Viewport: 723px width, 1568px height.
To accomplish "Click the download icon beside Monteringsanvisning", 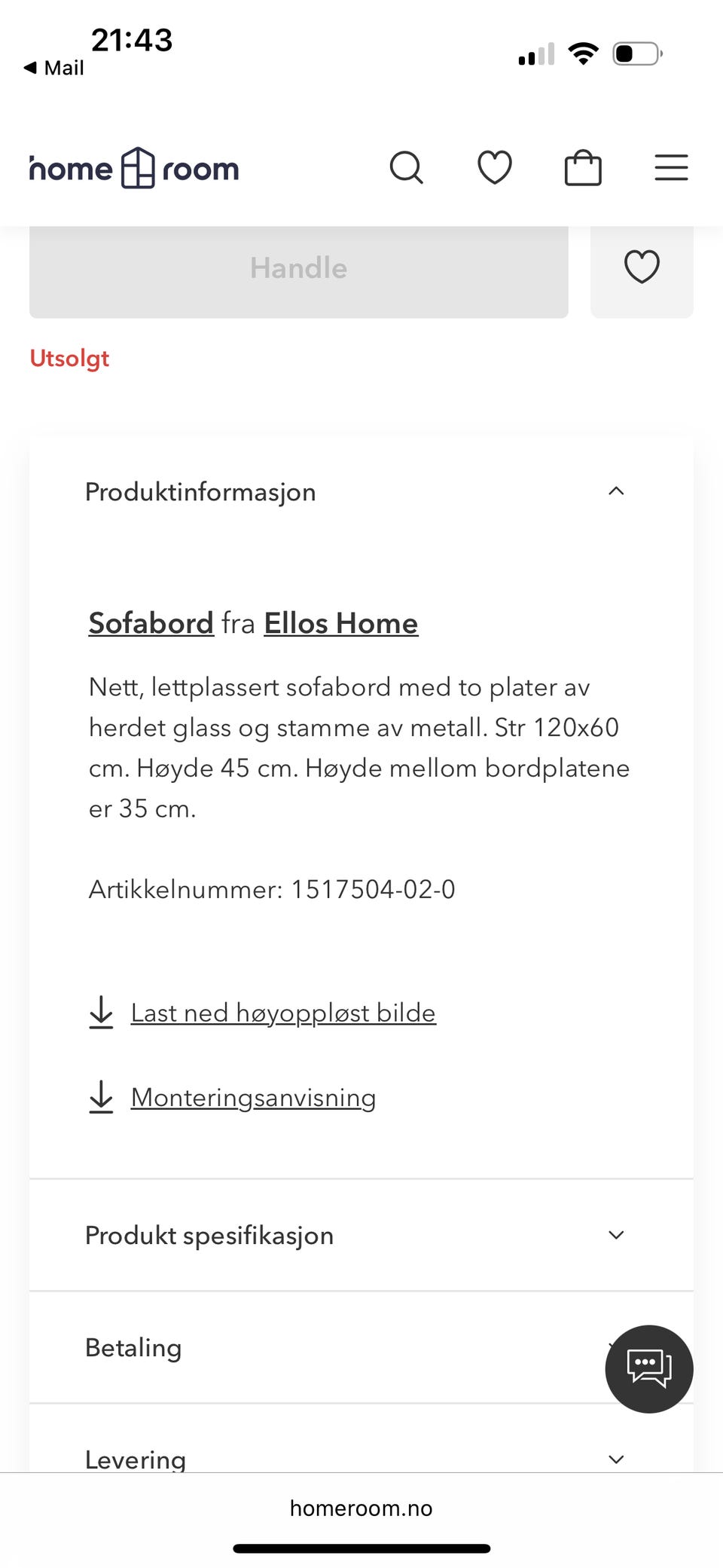I will point(102,1098).
